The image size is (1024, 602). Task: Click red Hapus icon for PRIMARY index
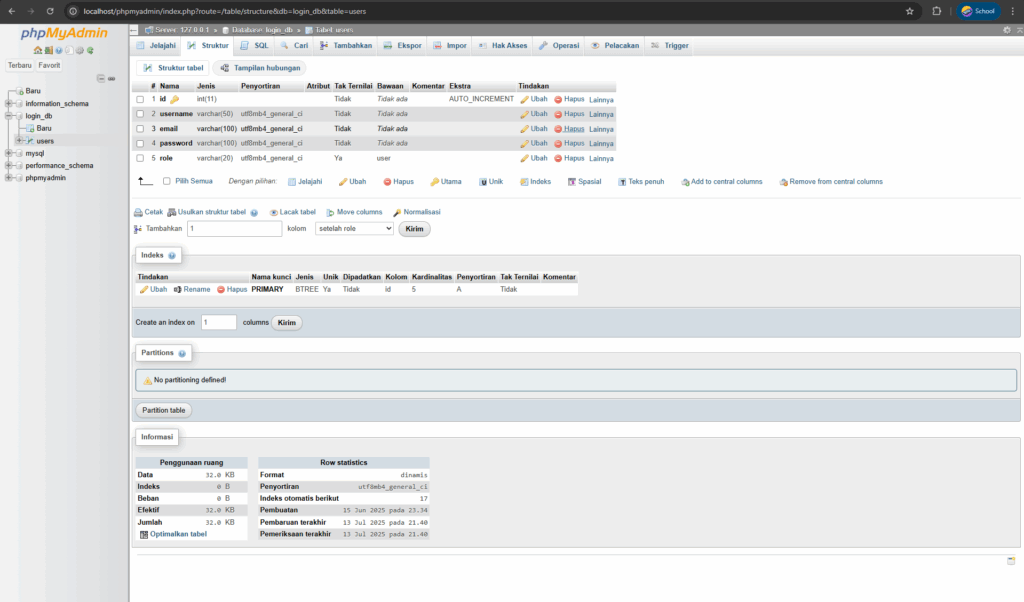tap(221, 289)
